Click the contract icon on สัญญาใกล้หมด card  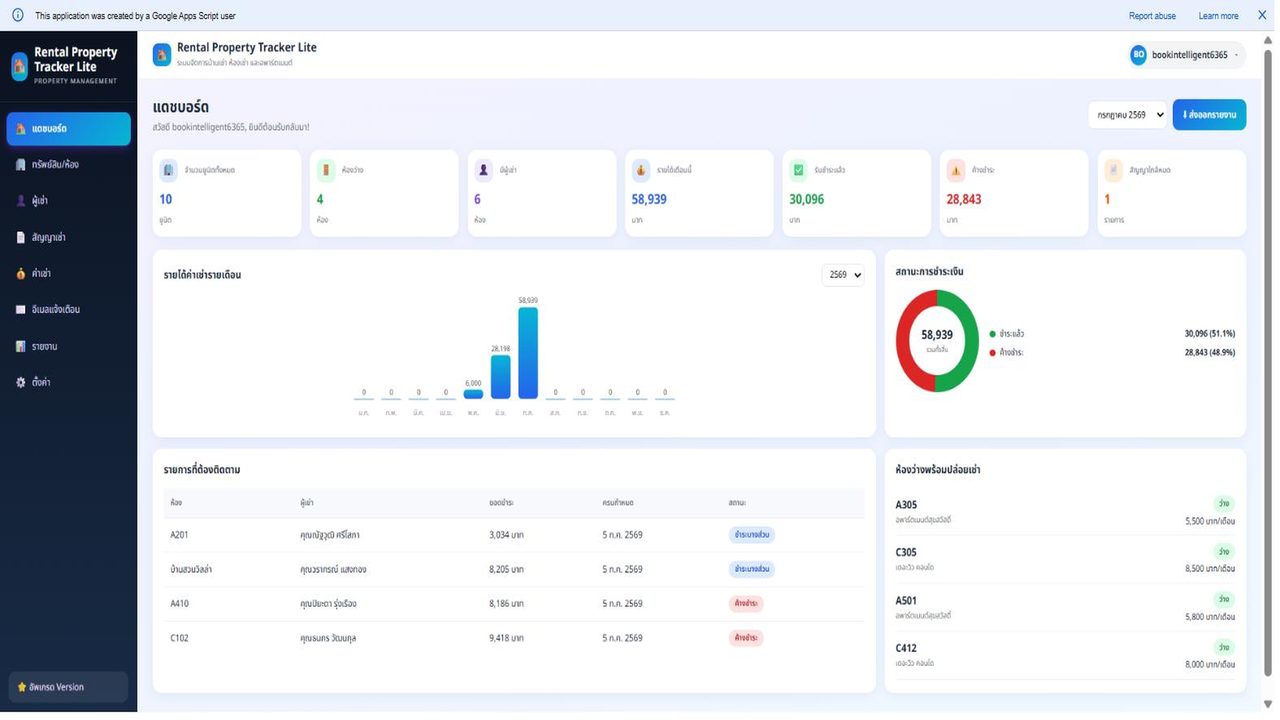pyautogui.click(x=1114, y=170)
